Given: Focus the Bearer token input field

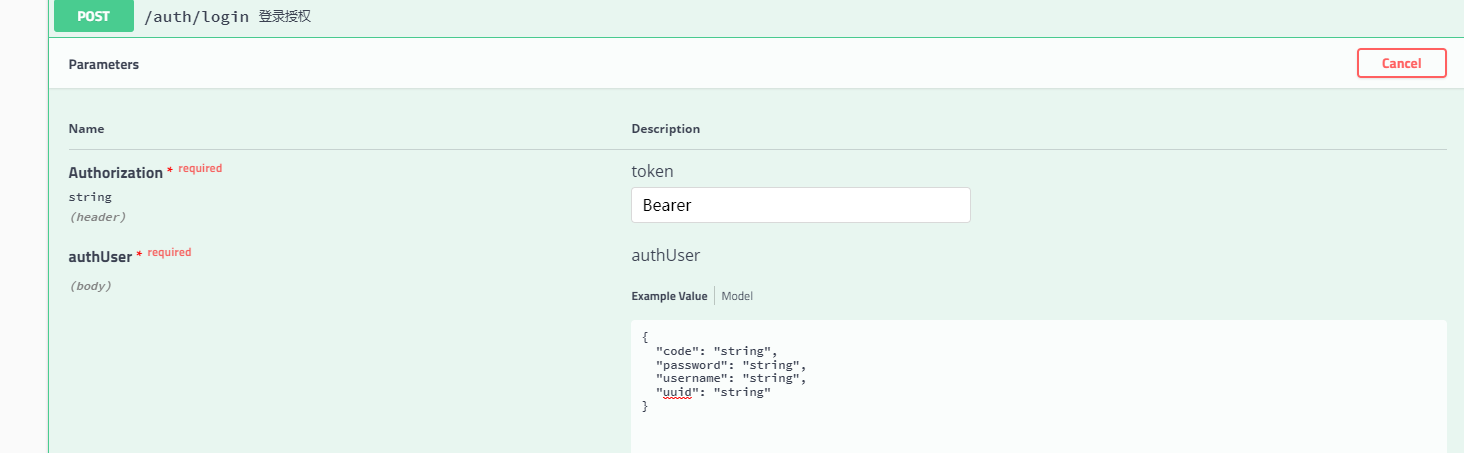Looking at the screenshot, I should (800, 205).
